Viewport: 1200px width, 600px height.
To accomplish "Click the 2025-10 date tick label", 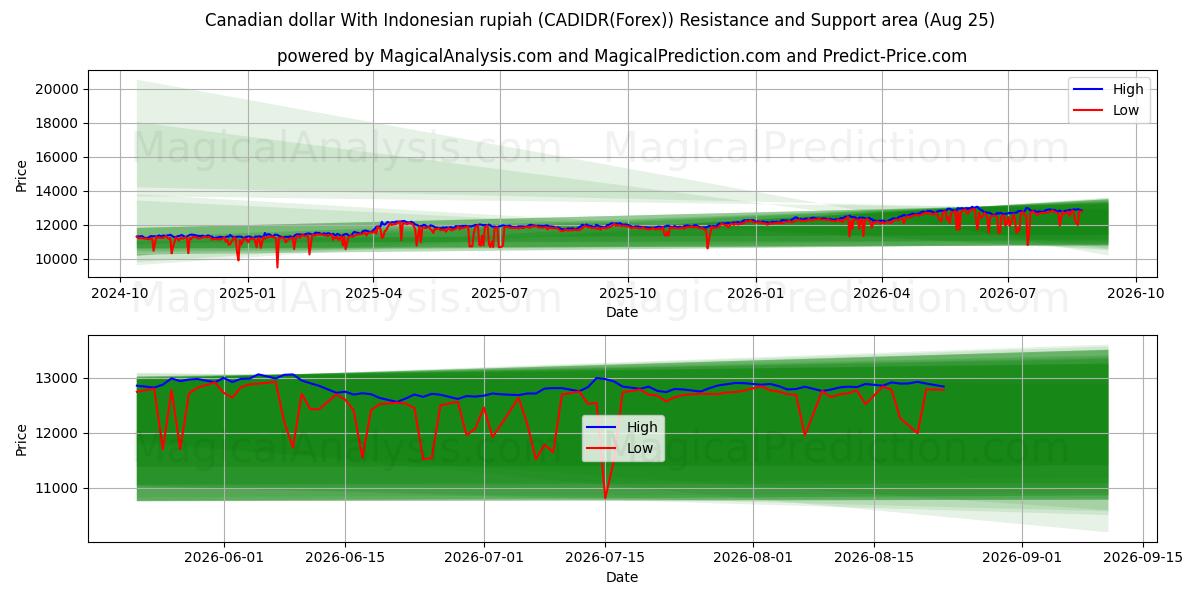I will pos(628,293).
